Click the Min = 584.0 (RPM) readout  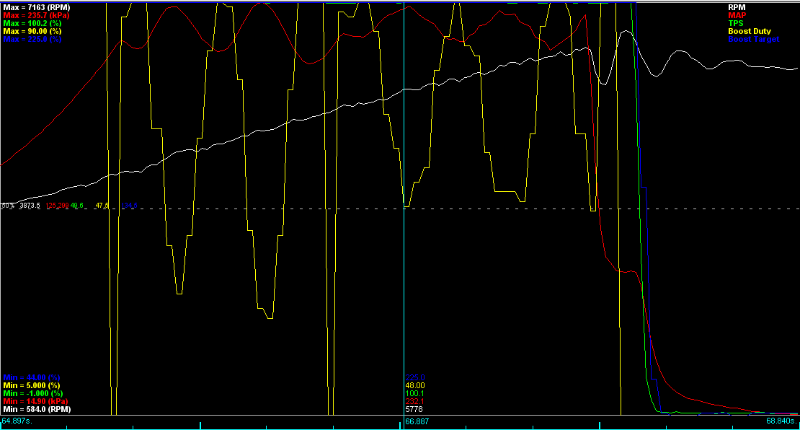[35, 410]
